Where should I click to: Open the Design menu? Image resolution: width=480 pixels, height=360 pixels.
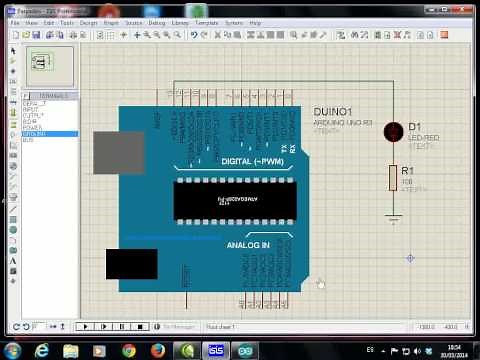(88, 23)
